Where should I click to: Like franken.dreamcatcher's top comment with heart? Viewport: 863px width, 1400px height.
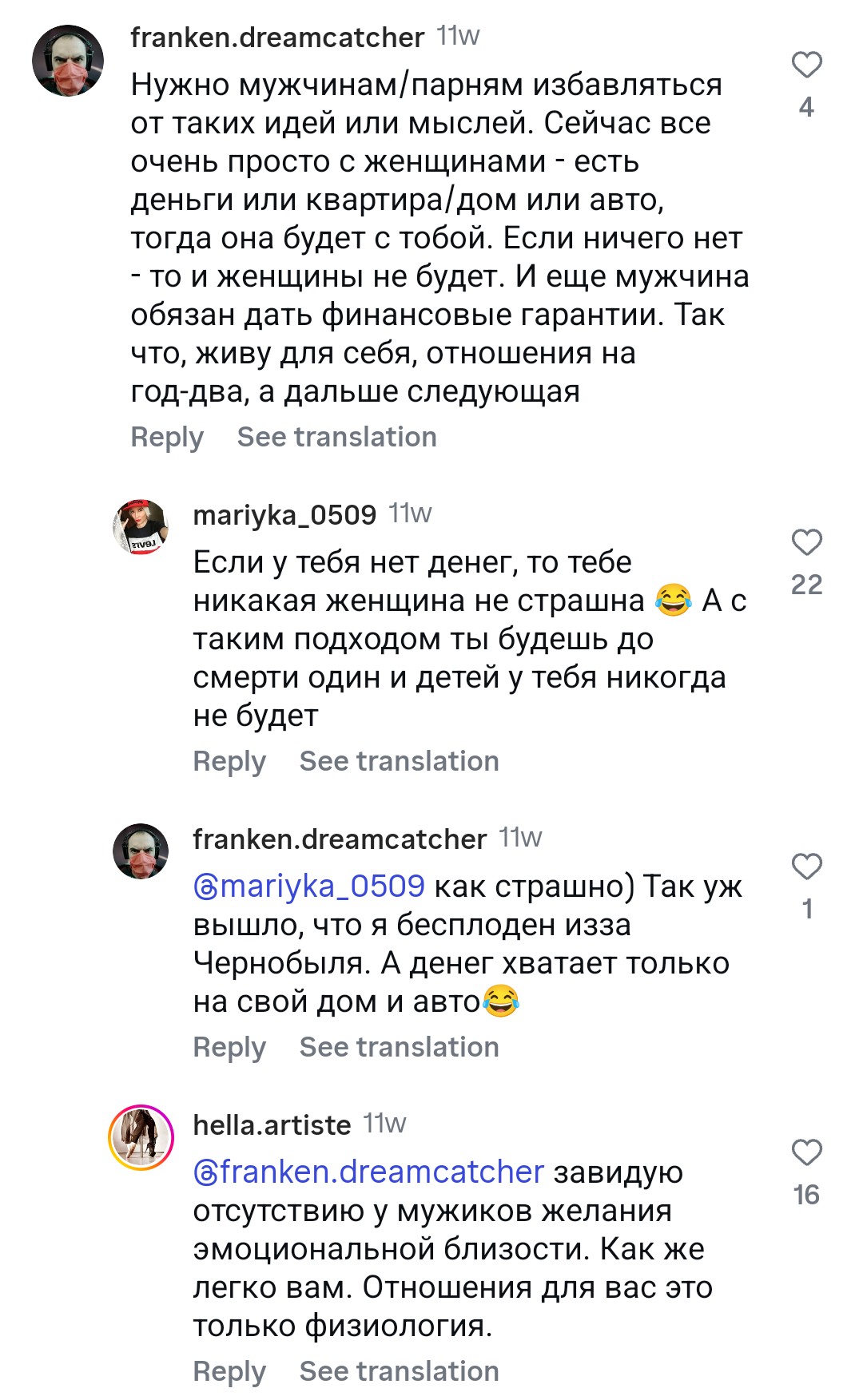(806, 65)
